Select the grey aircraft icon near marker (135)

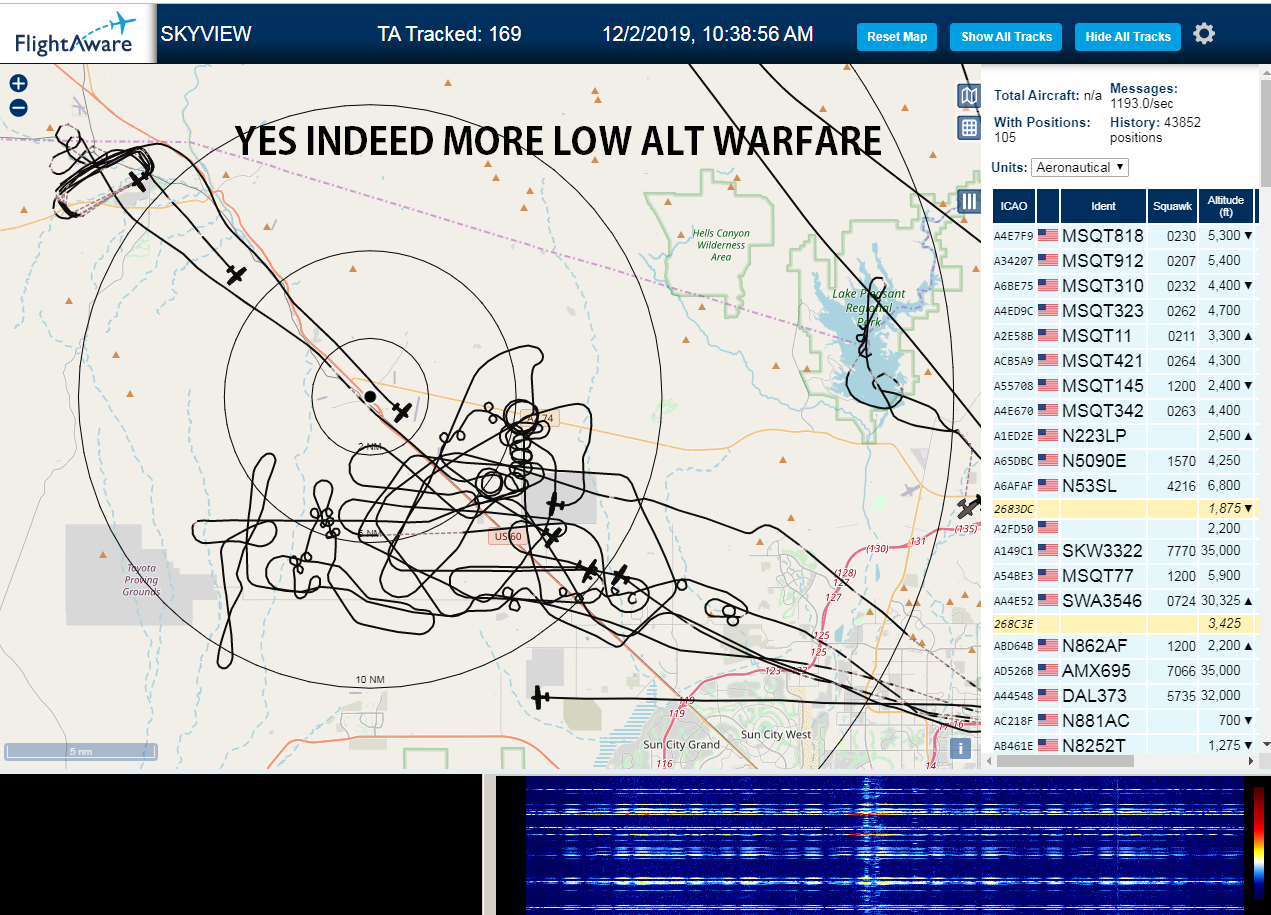point(969,507)
